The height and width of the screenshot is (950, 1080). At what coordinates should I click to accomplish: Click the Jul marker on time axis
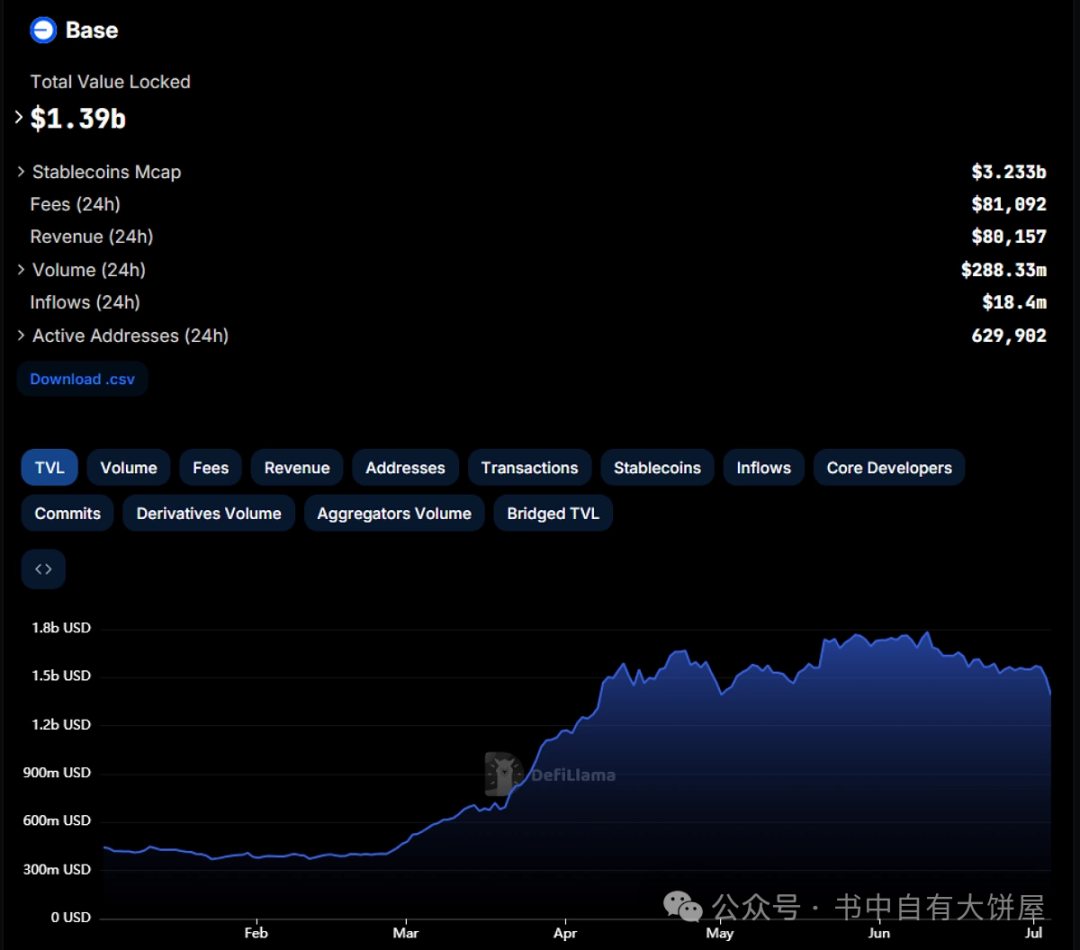coord(1033,933)
